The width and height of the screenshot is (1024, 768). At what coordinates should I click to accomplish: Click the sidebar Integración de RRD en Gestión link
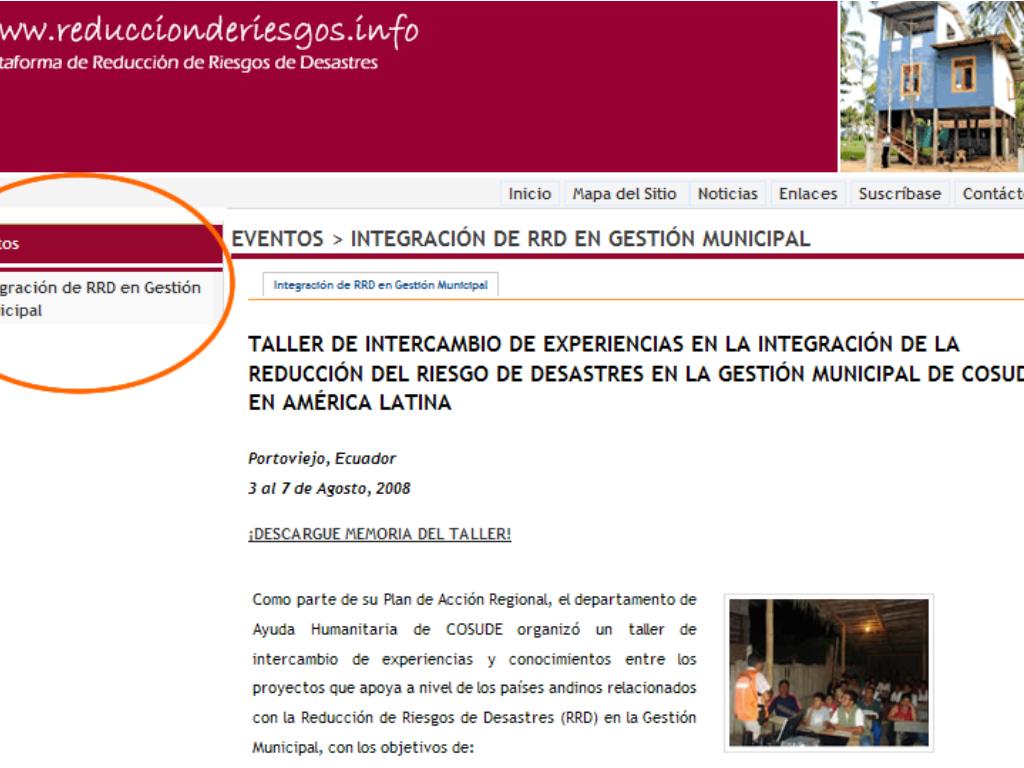[101, 298]
